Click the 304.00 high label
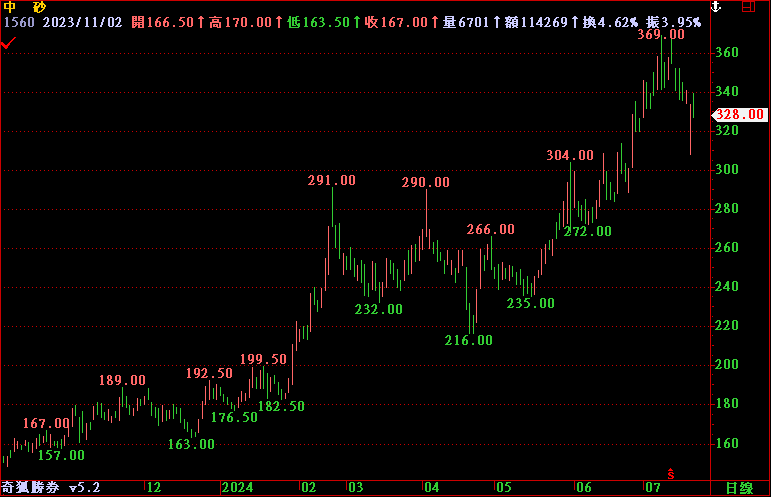 point(570,155)
